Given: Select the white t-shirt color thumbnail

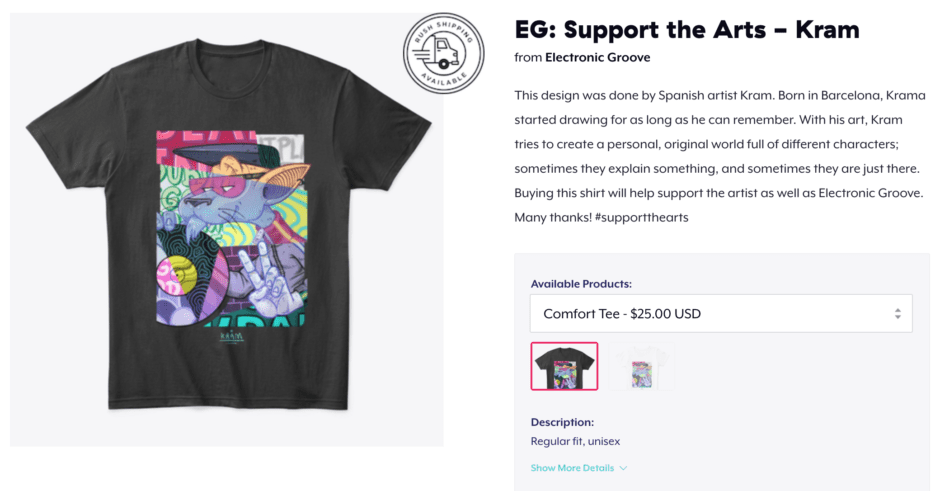Looking at the screenshot, I should 641,366.
